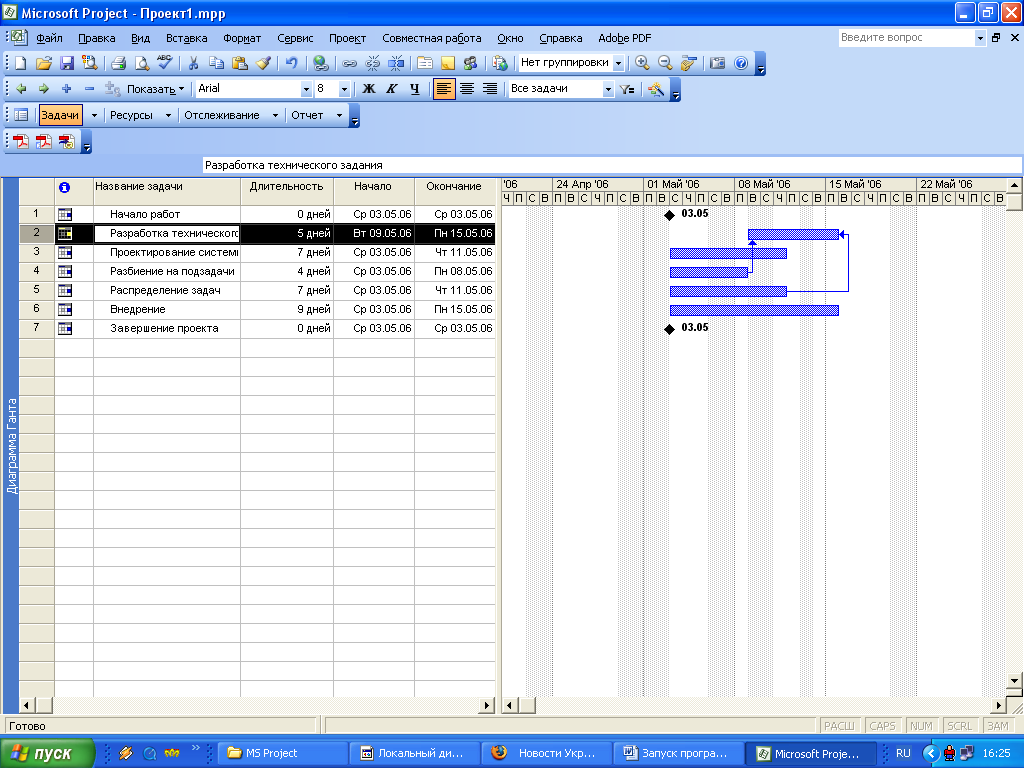
Task: Save the project with floppy icon
Action: tap(67, 63)
